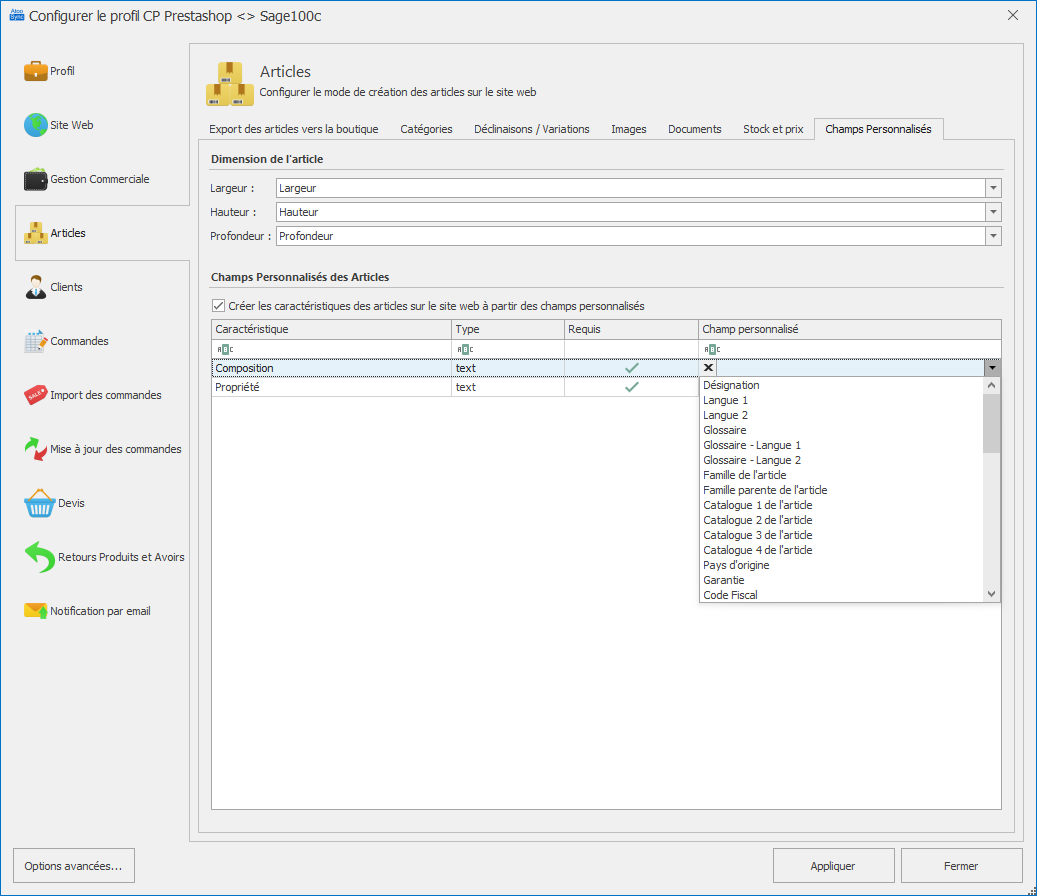The height and width of the screenshot is (896, 1037).
Task: Expand the Hauteur dropdown arrow
Action: tap(993, 212)
